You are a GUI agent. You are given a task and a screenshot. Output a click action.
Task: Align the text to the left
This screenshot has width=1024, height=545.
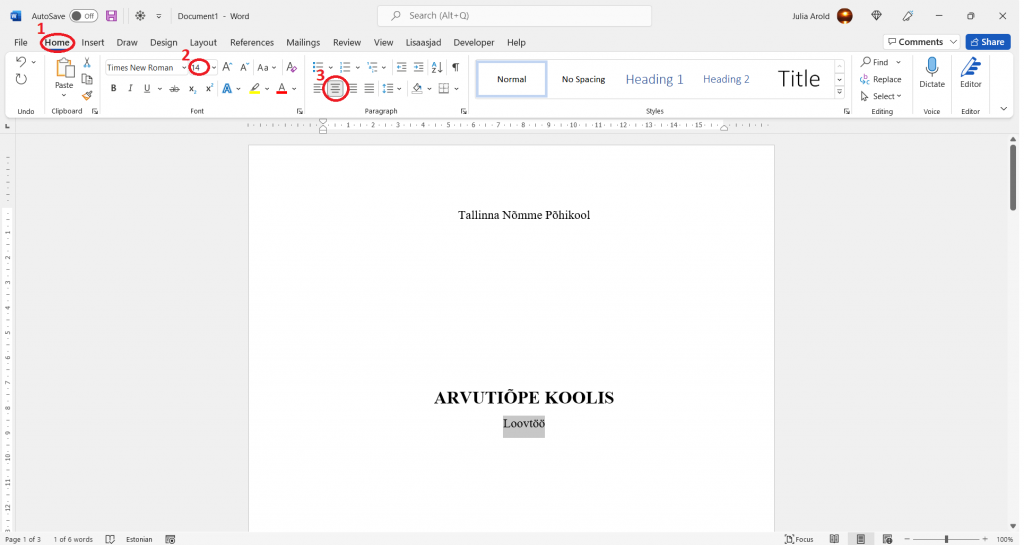(x=318, y=89)
